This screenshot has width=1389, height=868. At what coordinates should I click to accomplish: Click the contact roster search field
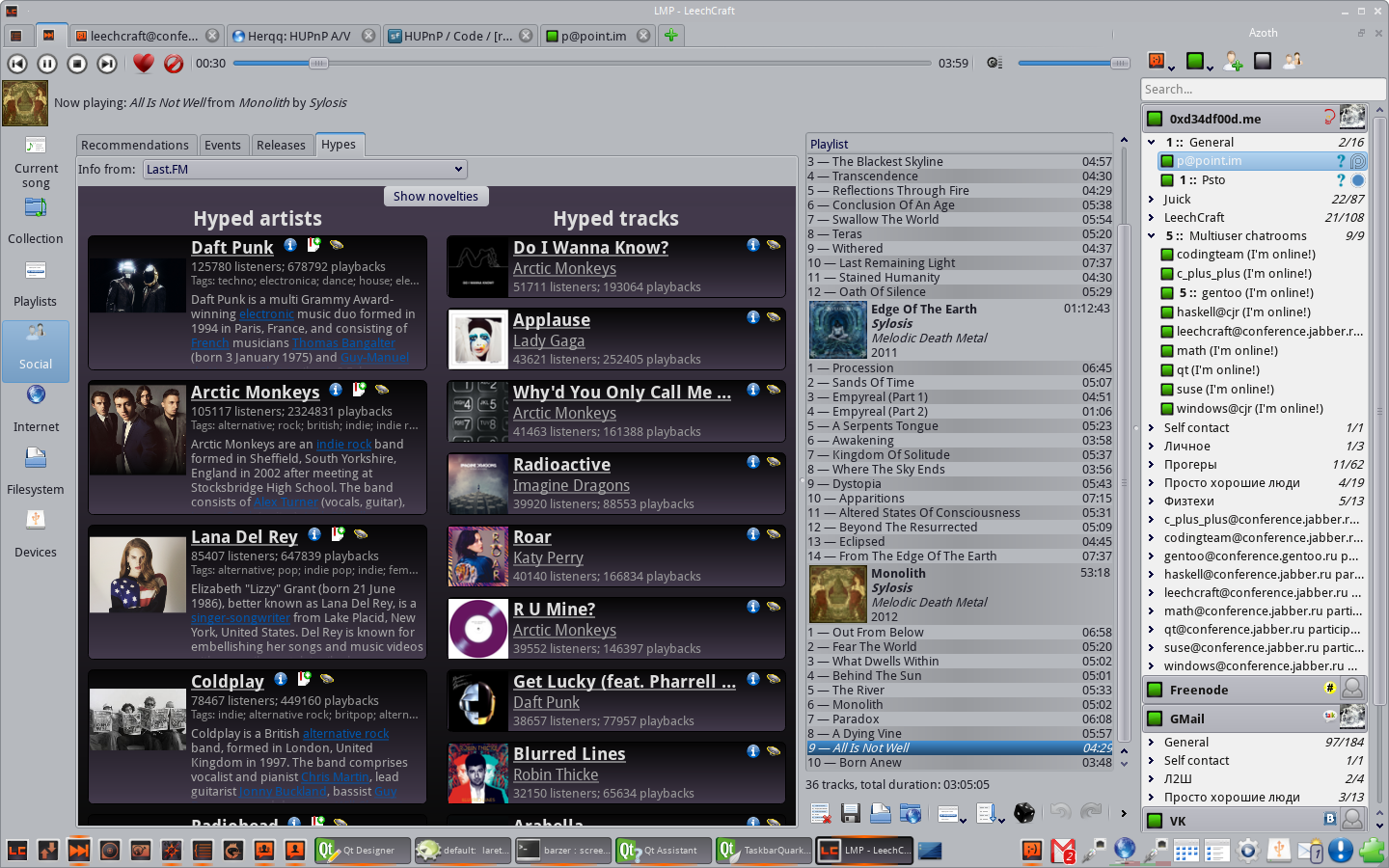click(x=1263, y=89)
